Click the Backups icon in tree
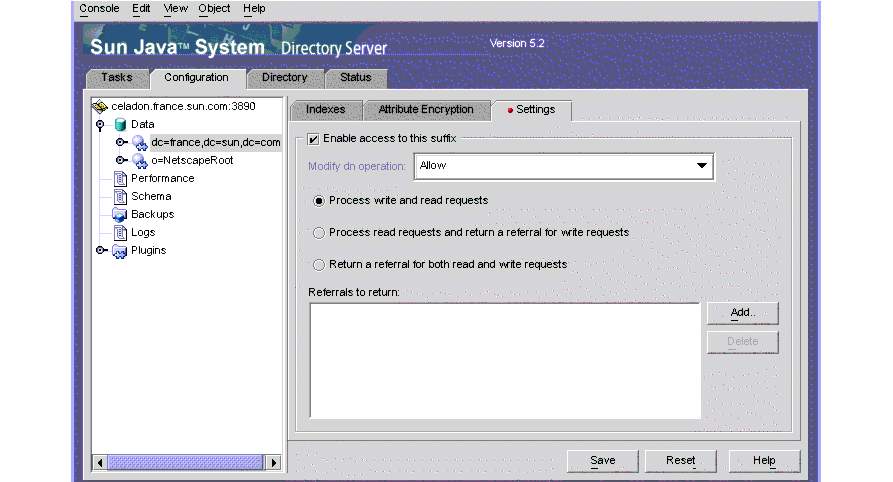 (x=120, y=215)
